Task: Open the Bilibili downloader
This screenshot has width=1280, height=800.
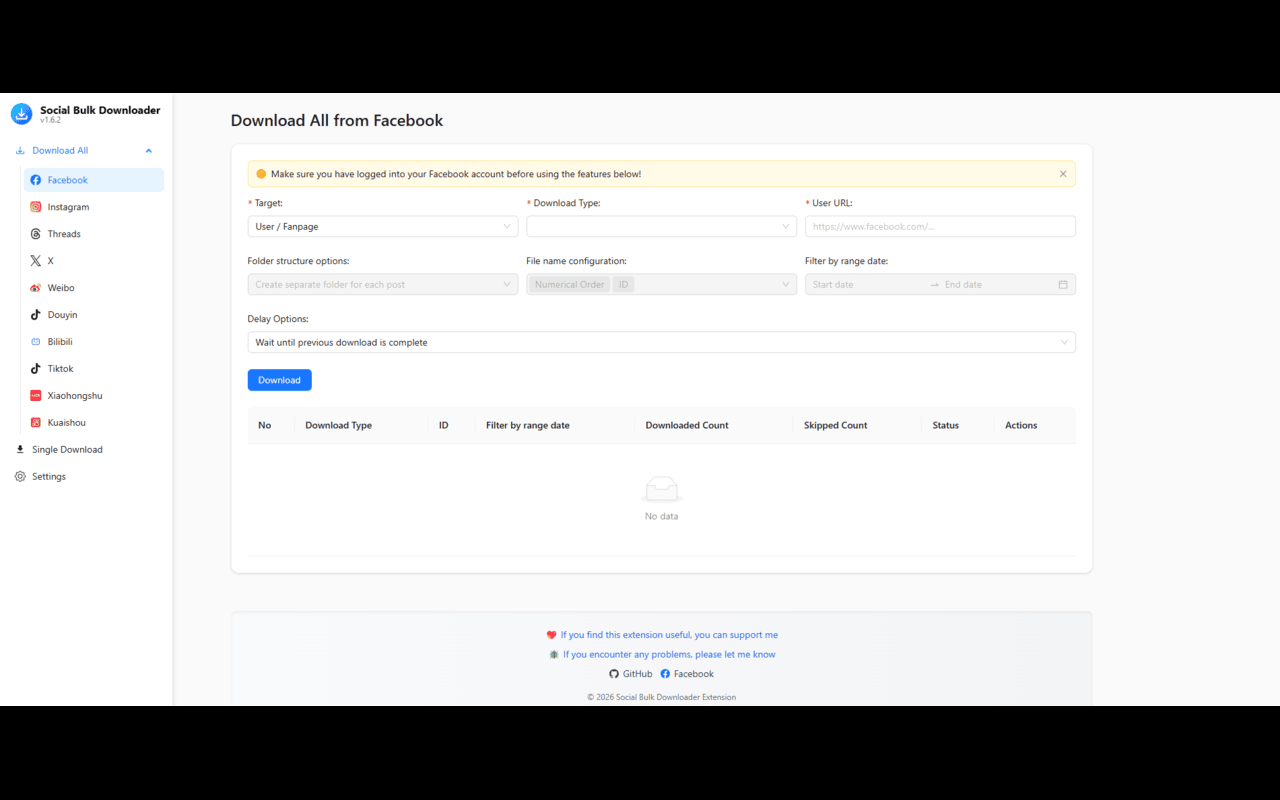Action: [x=60, y=341]
